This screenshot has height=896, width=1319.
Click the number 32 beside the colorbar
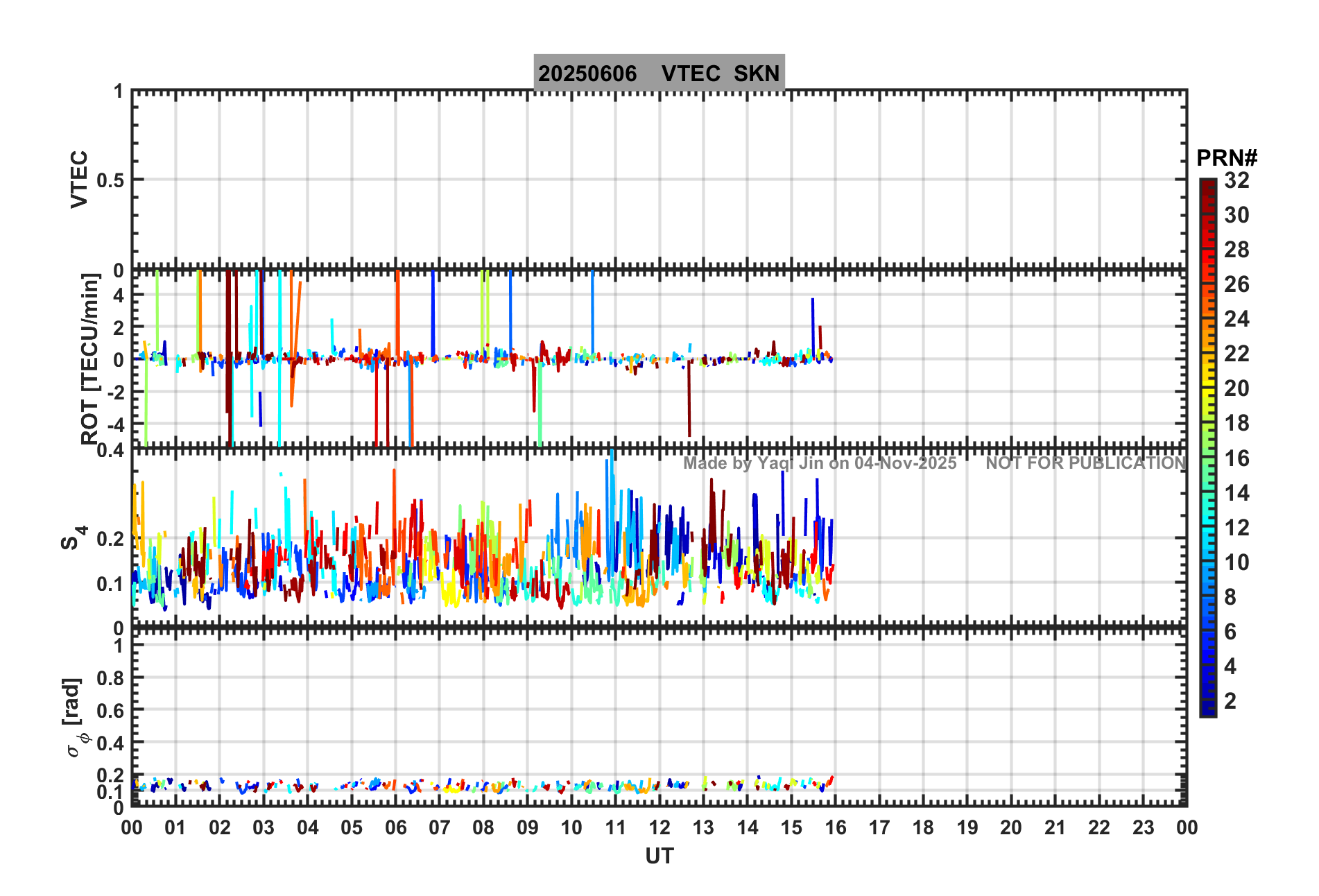point(1236,180)
